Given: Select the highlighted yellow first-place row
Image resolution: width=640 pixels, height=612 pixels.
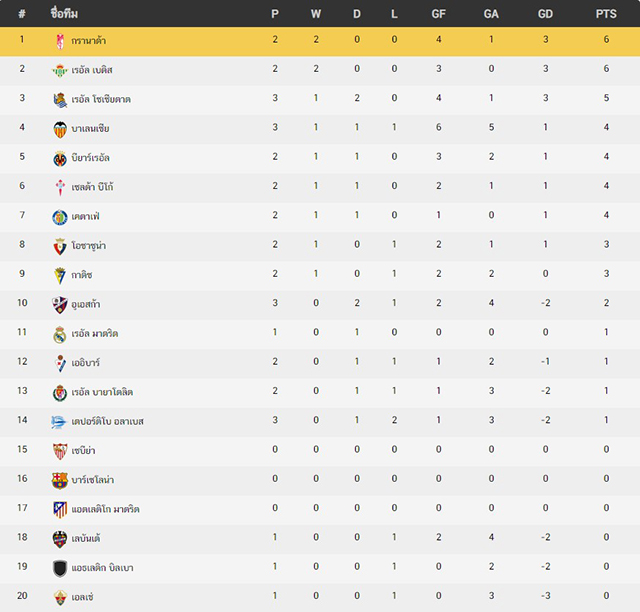Looking at the screenshot, I should 320,41.
